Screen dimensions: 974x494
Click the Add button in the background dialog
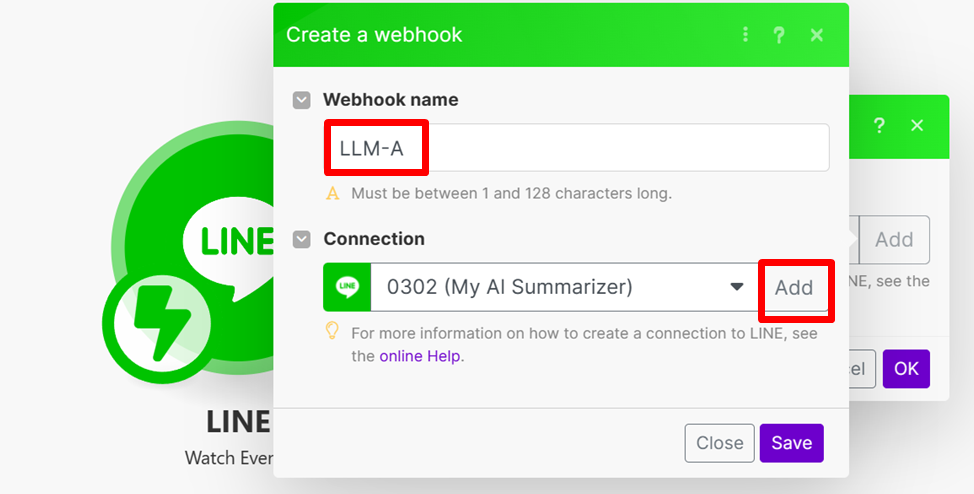[893, 240]
